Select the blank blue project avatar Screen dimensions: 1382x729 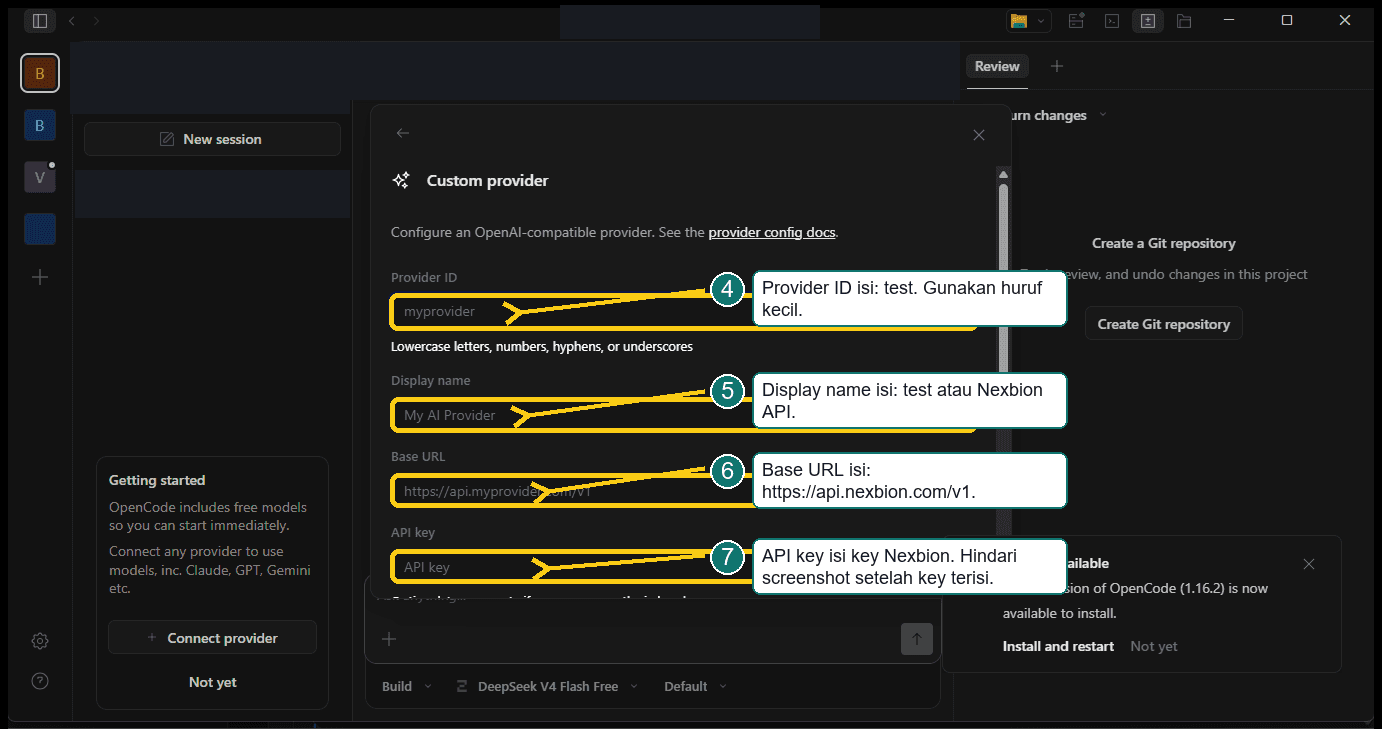tap(40, 229)
